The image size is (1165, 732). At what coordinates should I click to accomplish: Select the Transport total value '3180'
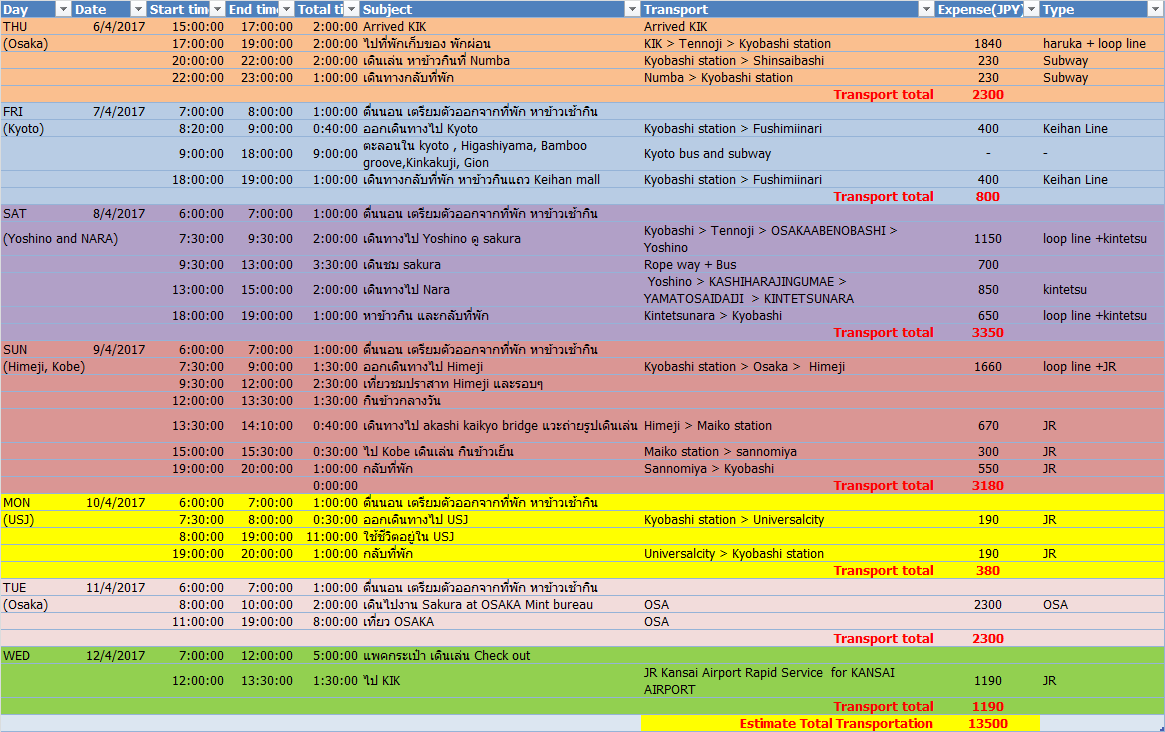coord(988,486)
